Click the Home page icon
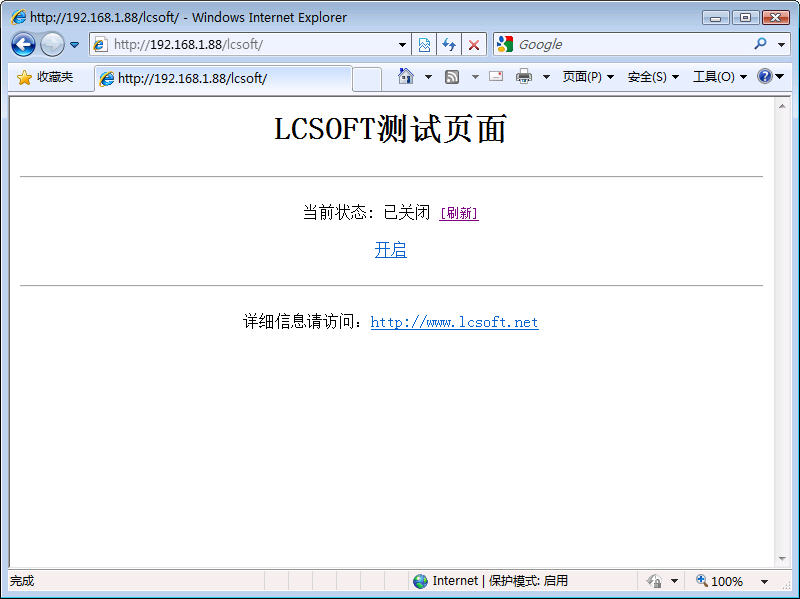This screenshot has height=599, width=800. click(x=405, y=77)
